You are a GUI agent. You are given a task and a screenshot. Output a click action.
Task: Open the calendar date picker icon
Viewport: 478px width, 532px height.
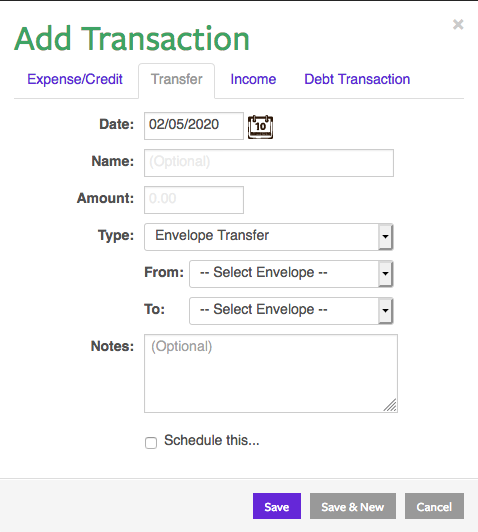pos(260,127)
